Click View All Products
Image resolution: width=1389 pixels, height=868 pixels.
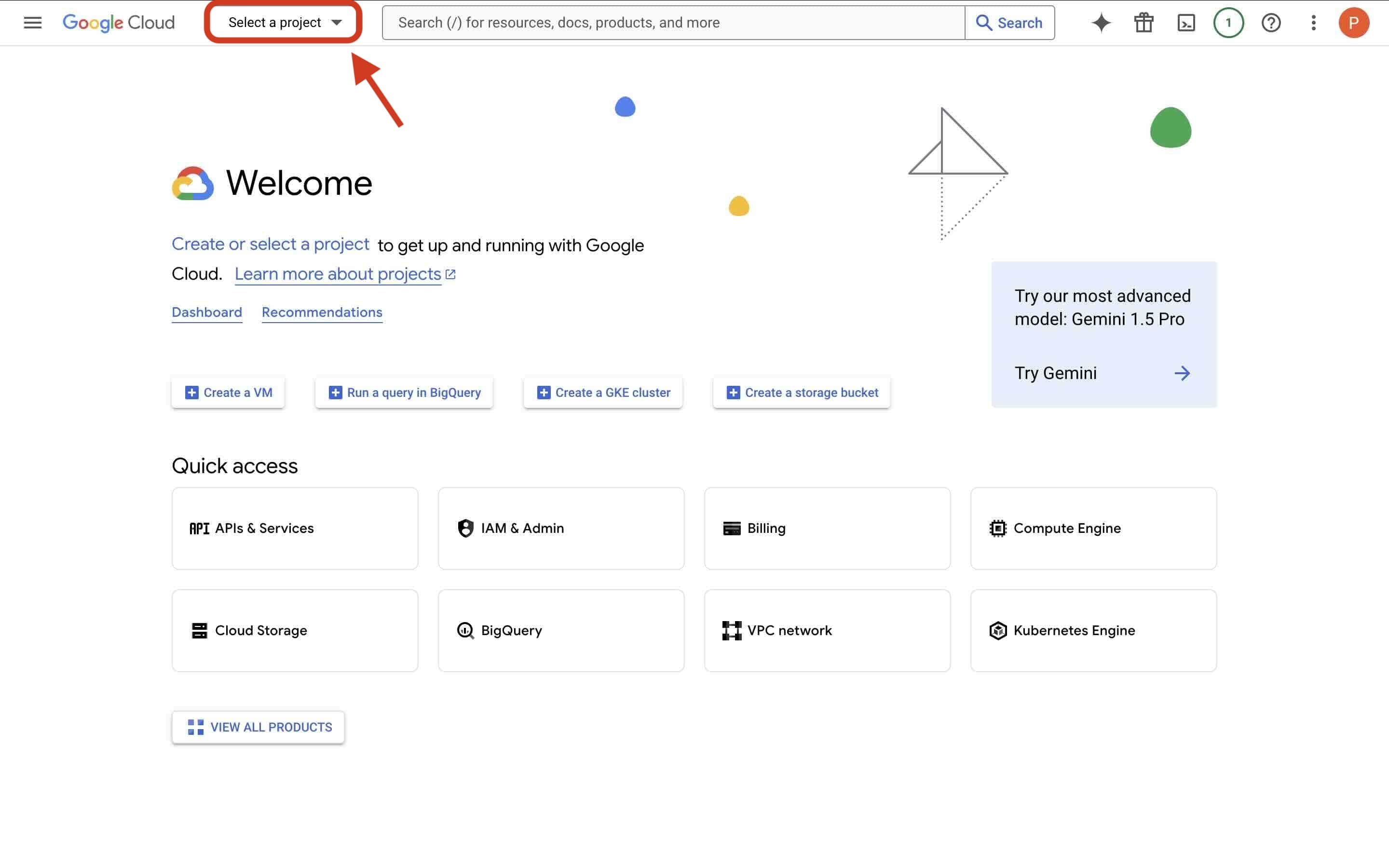point(258,727)
